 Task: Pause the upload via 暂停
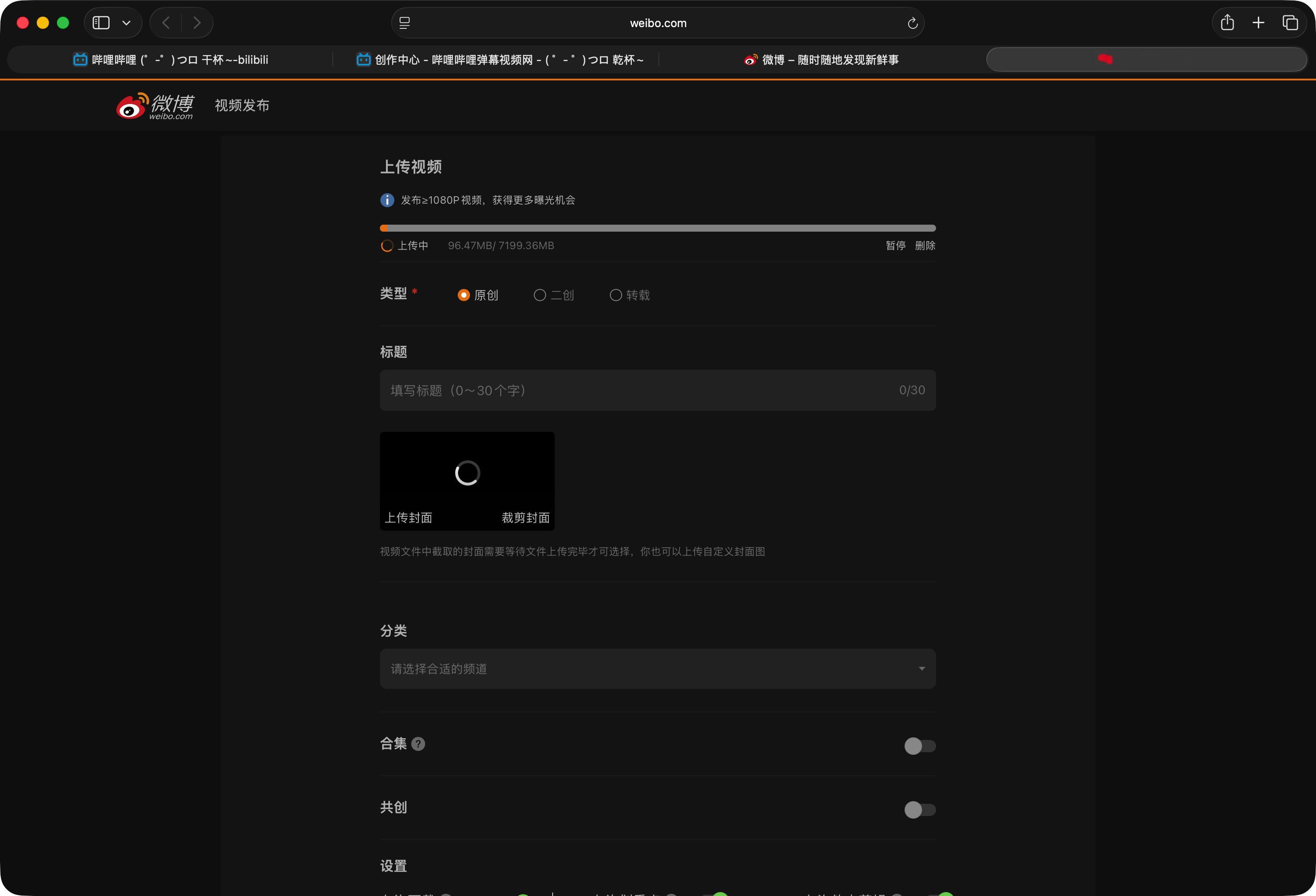tap(895, 246)
